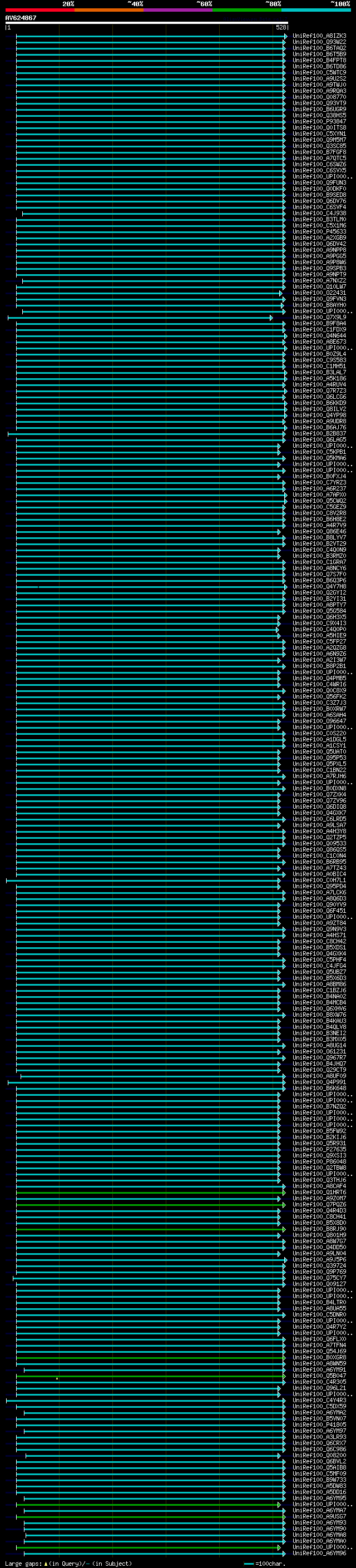Select label UniRef100_A6R237
This screenshot has width=356, height=1568.
(319, 489)
